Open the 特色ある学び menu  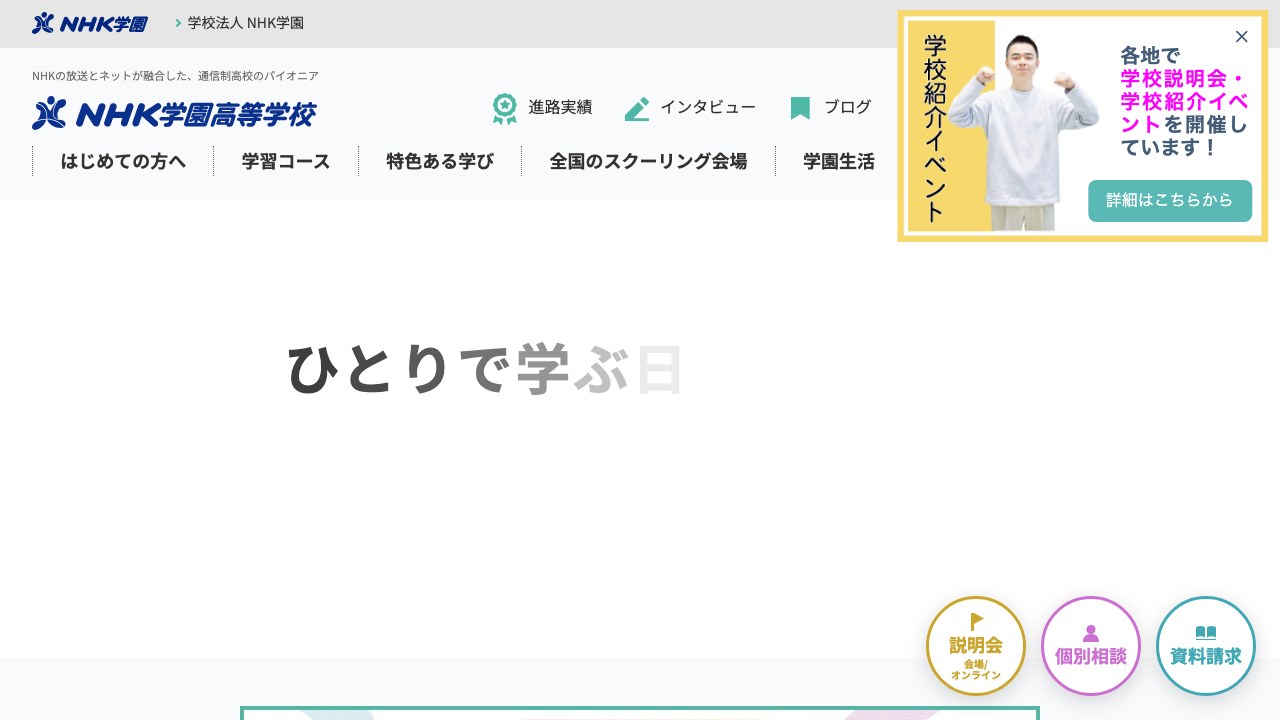(x=440, y=161)
